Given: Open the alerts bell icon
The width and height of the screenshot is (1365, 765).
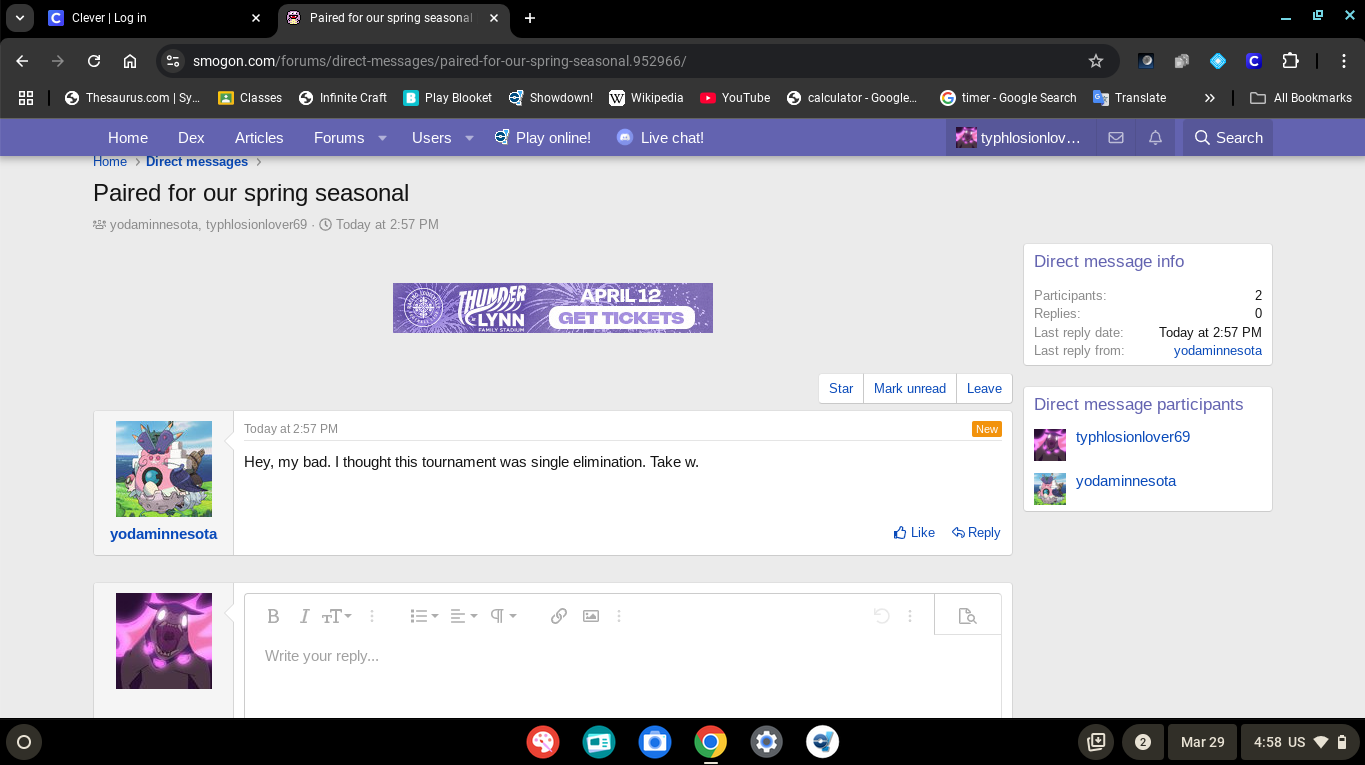Looking at the screenshot, I should coord(1155,138).
